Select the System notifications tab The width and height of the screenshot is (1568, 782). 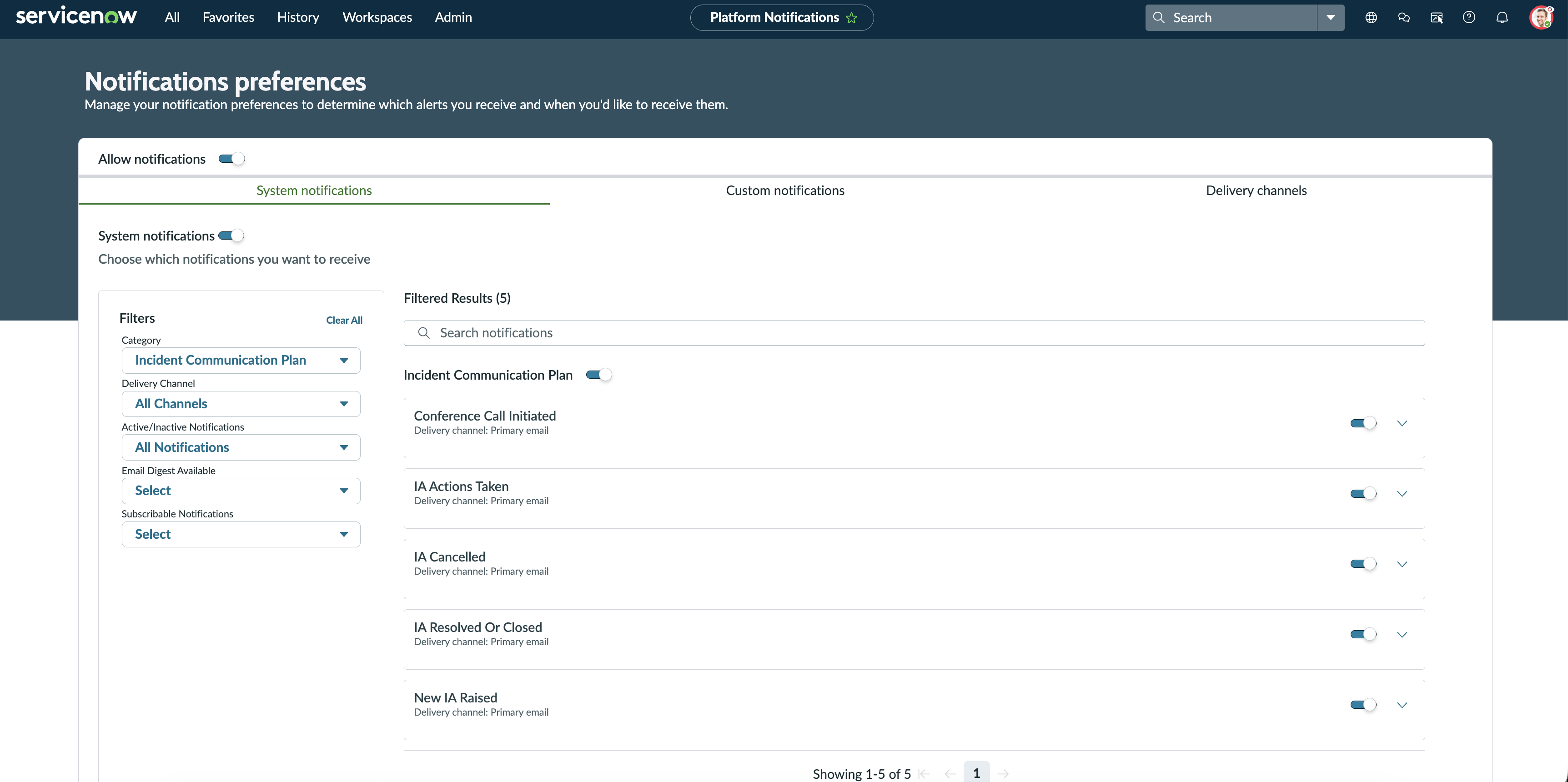tap(314, 190)
